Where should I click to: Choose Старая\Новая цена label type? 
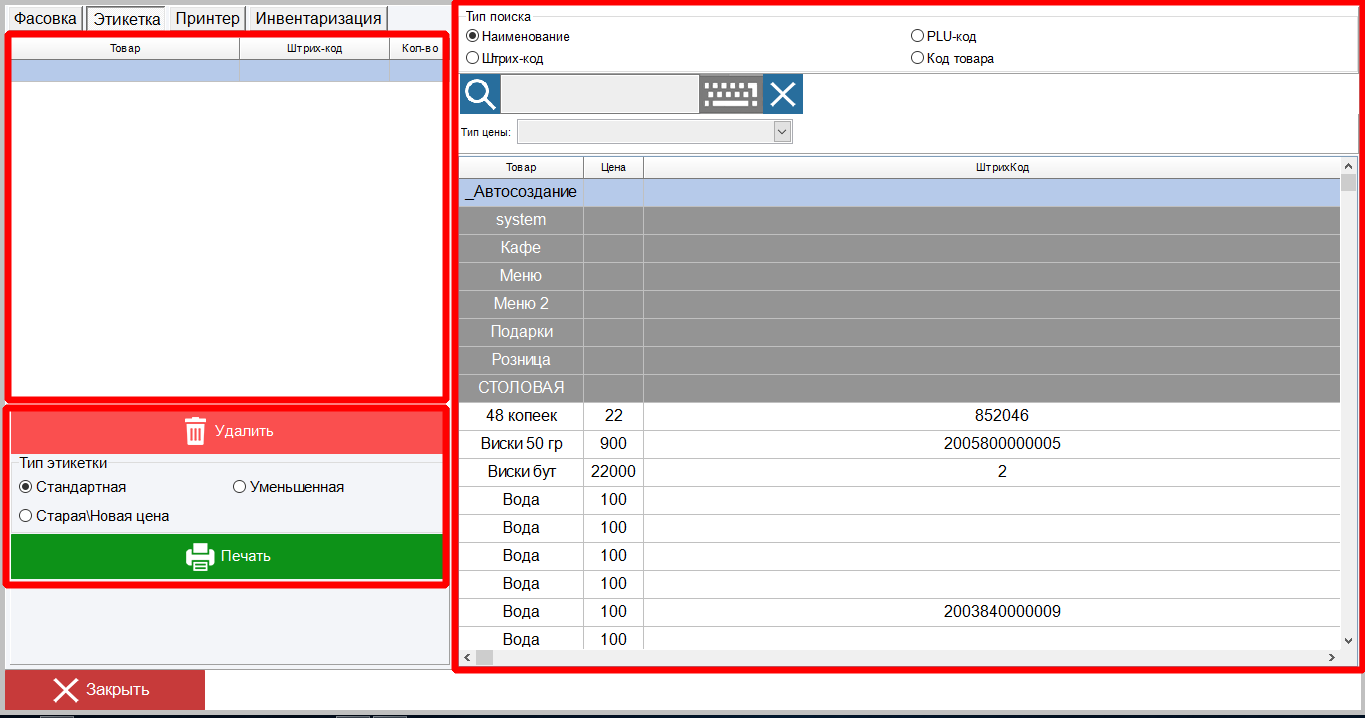[26, 516]
